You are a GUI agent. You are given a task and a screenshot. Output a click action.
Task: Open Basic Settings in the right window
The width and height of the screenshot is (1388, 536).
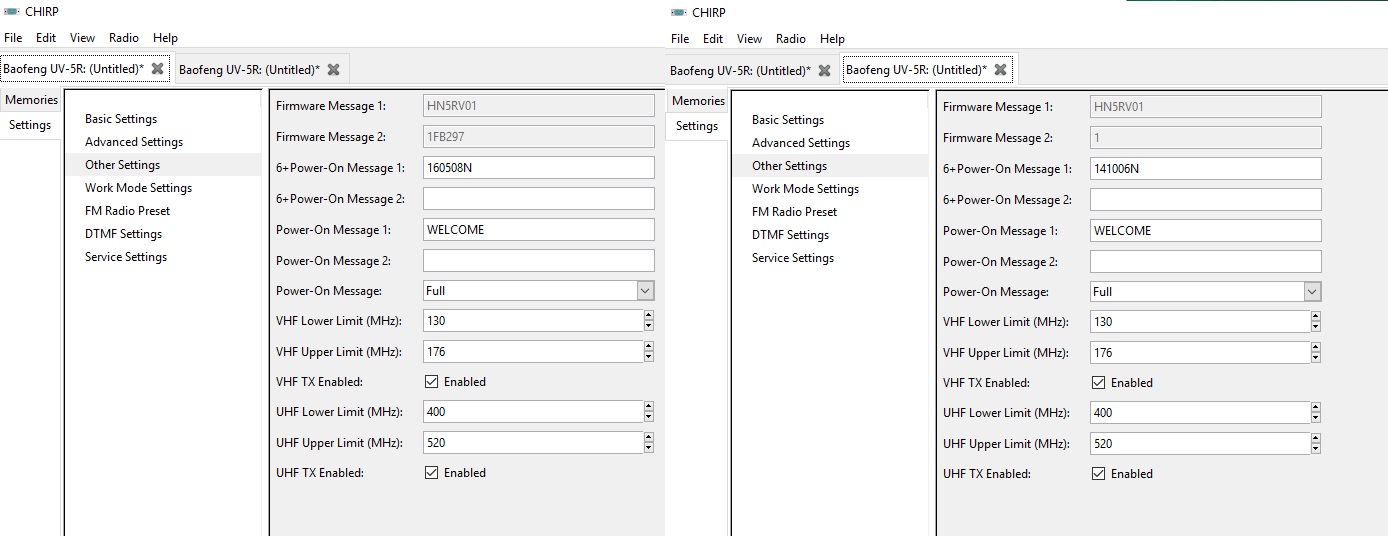788,120
